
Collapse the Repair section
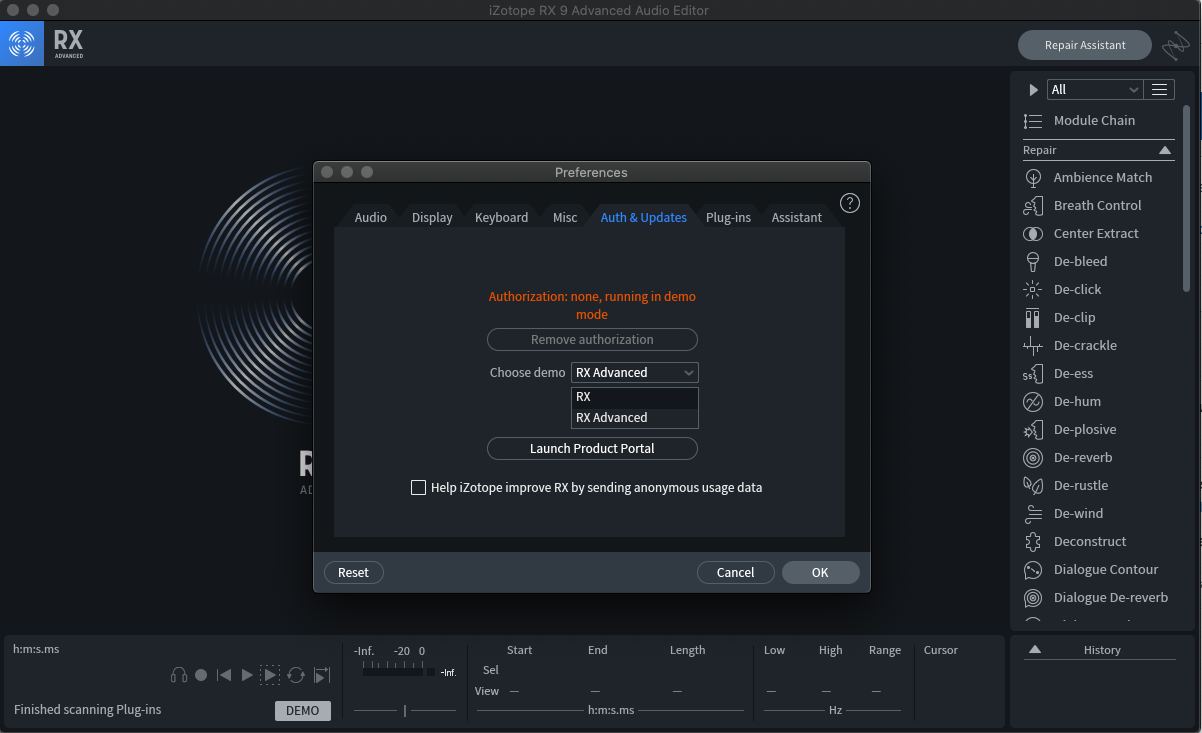tap(1165, 150)
